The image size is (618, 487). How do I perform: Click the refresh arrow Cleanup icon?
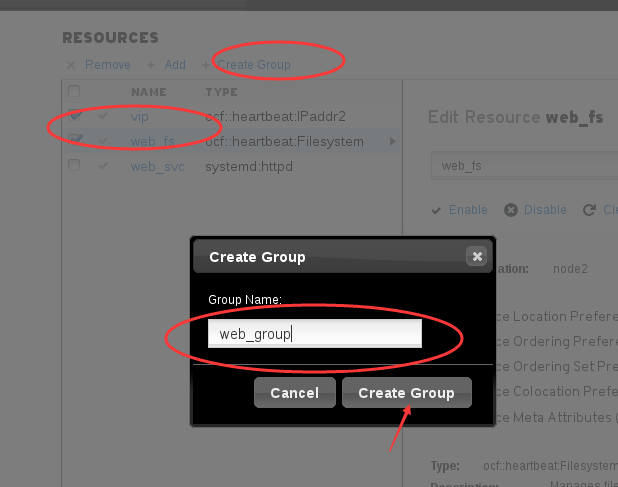click(589, 210)
